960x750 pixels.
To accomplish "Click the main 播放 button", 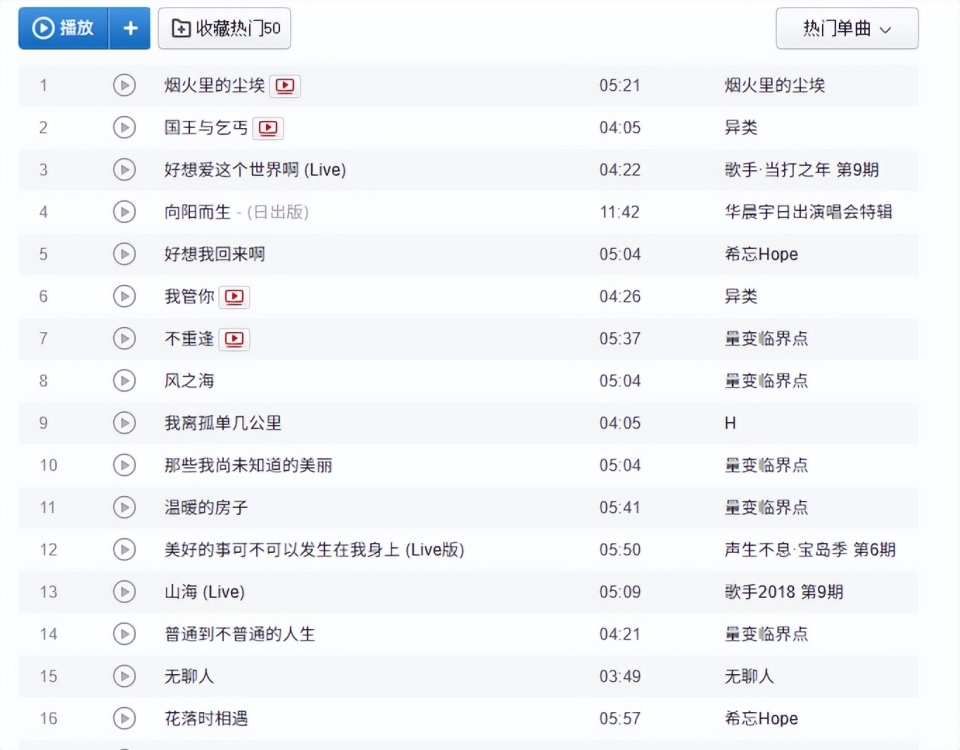I will click(x=62, y=28).
